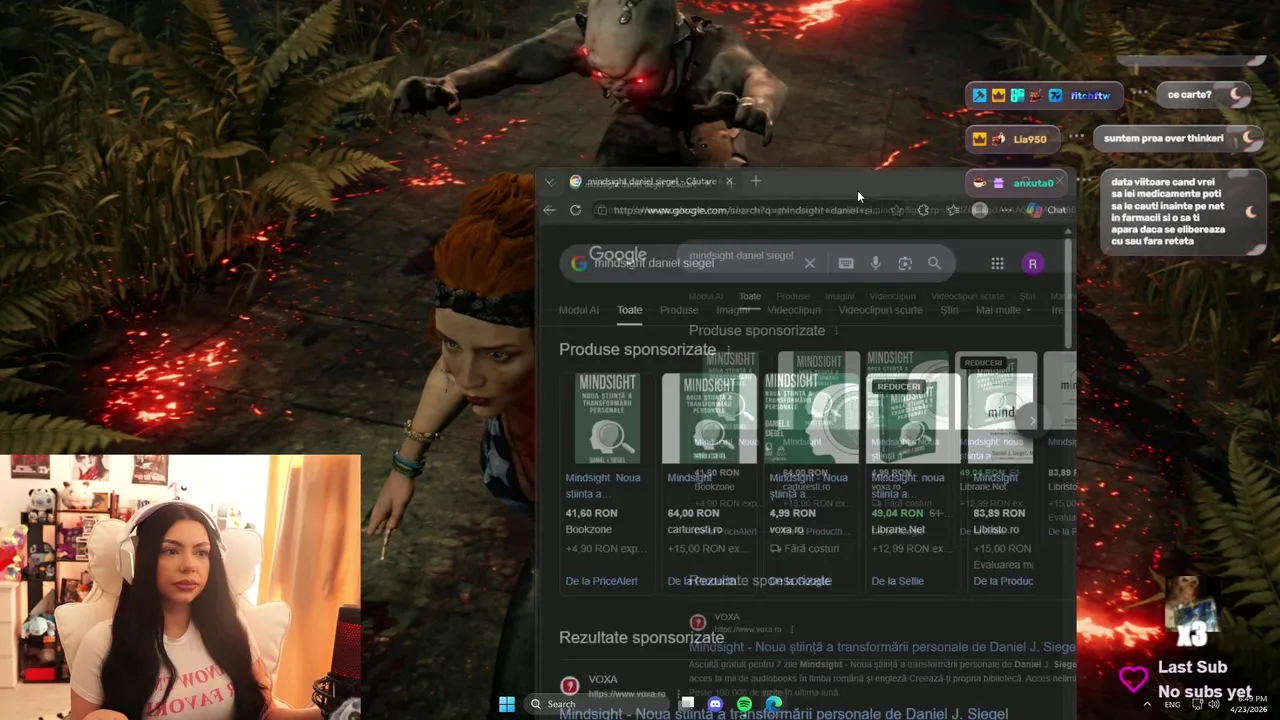The width and height of the screenshot is (1280, 720).
Task: Click the 'ce carte?' chat message
Action: point(1190,95)
